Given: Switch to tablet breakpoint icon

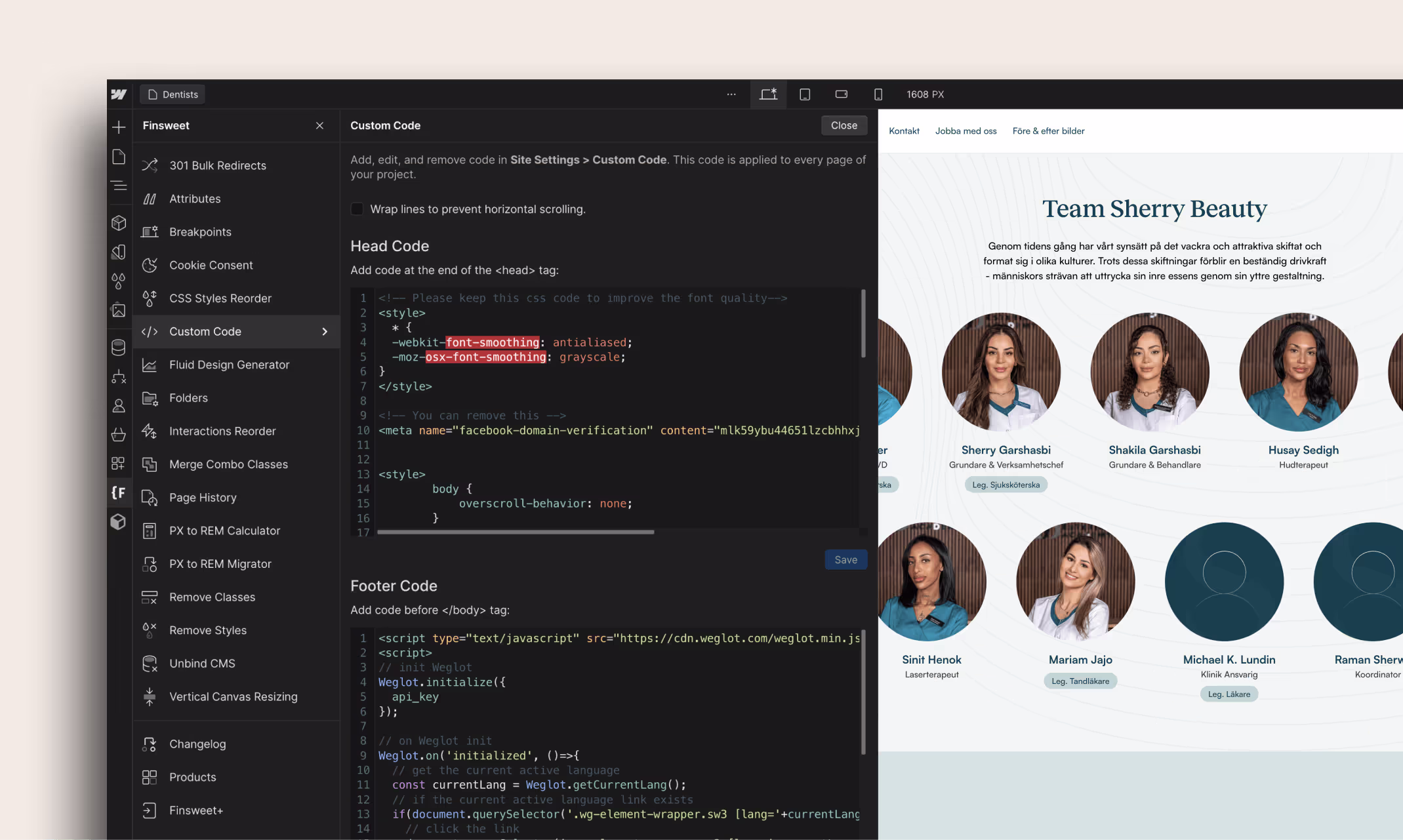Looking at the screenshot, I should (x=805, y=94).
